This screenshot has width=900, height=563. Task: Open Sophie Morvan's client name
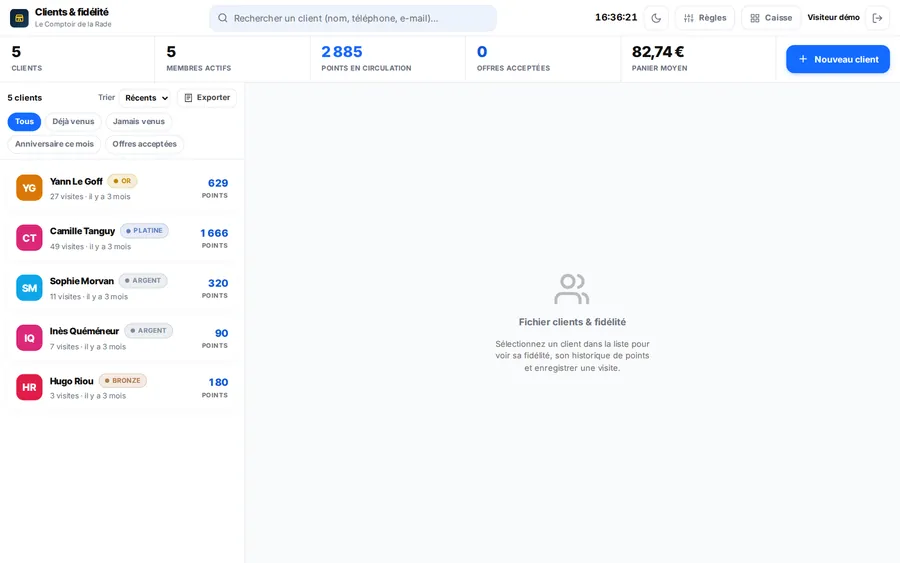[x=82, y=281]
